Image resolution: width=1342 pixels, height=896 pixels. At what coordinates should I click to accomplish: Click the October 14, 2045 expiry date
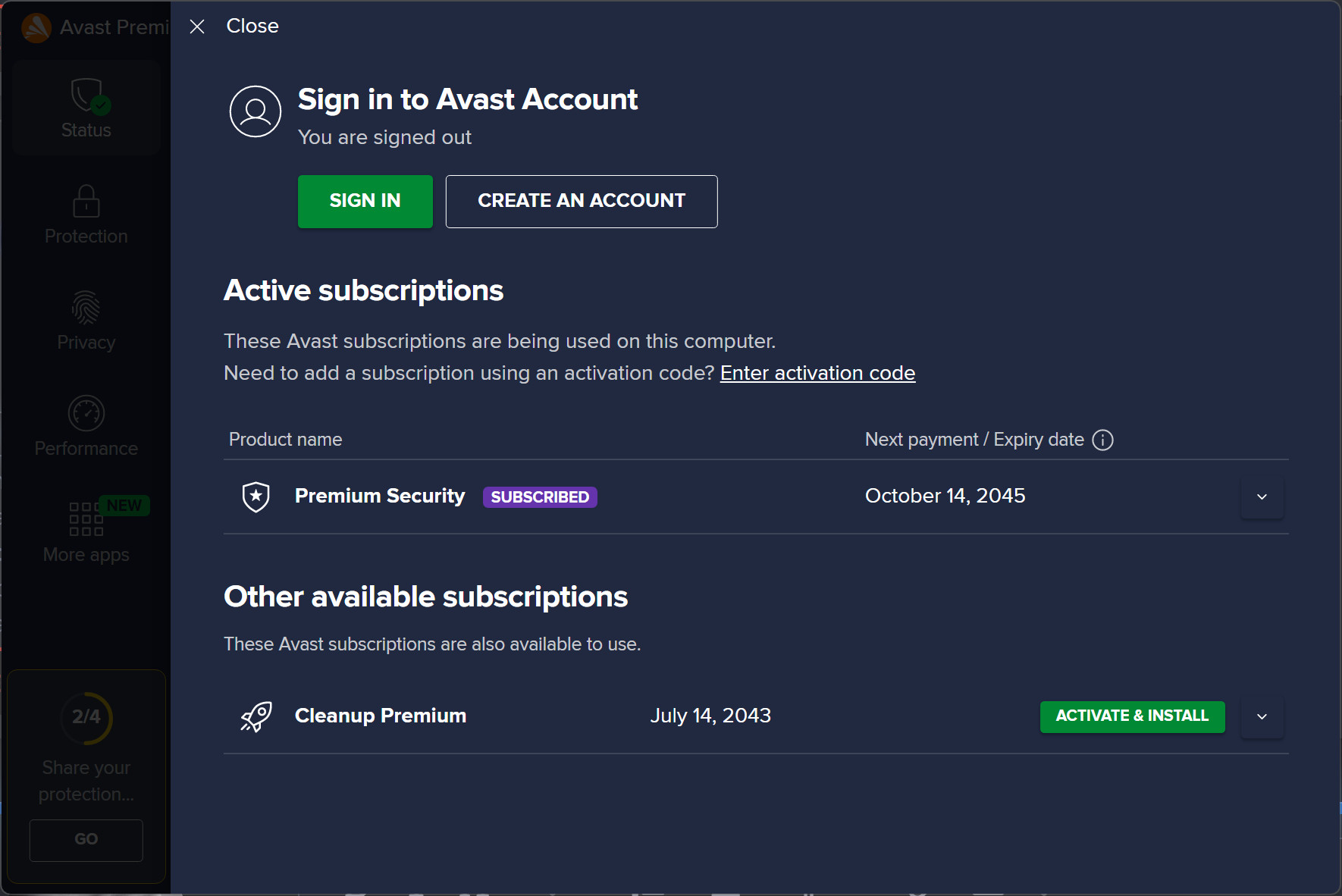point(945,496)
